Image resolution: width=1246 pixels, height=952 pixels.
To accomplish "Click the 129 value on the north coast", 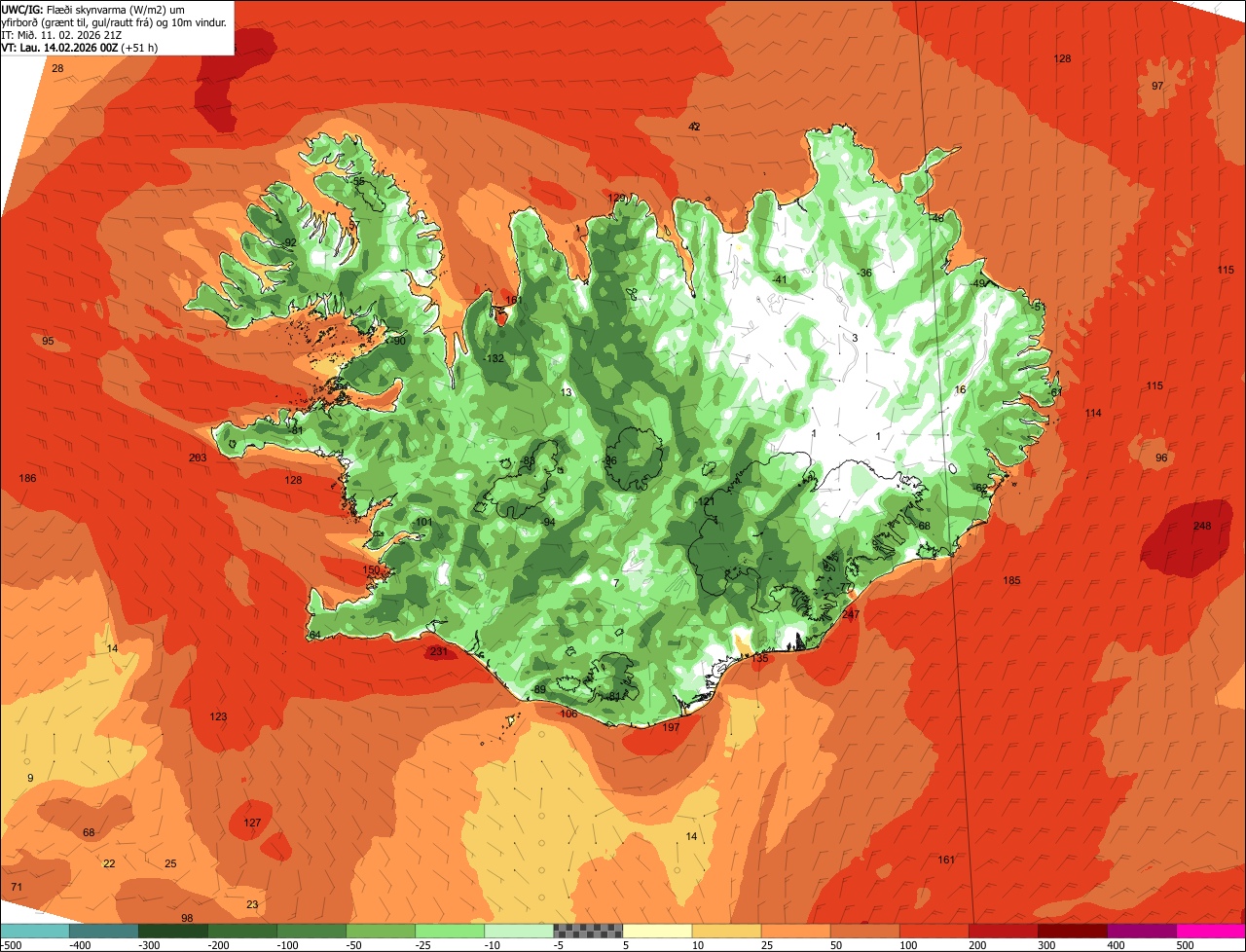I will (617, 198).
